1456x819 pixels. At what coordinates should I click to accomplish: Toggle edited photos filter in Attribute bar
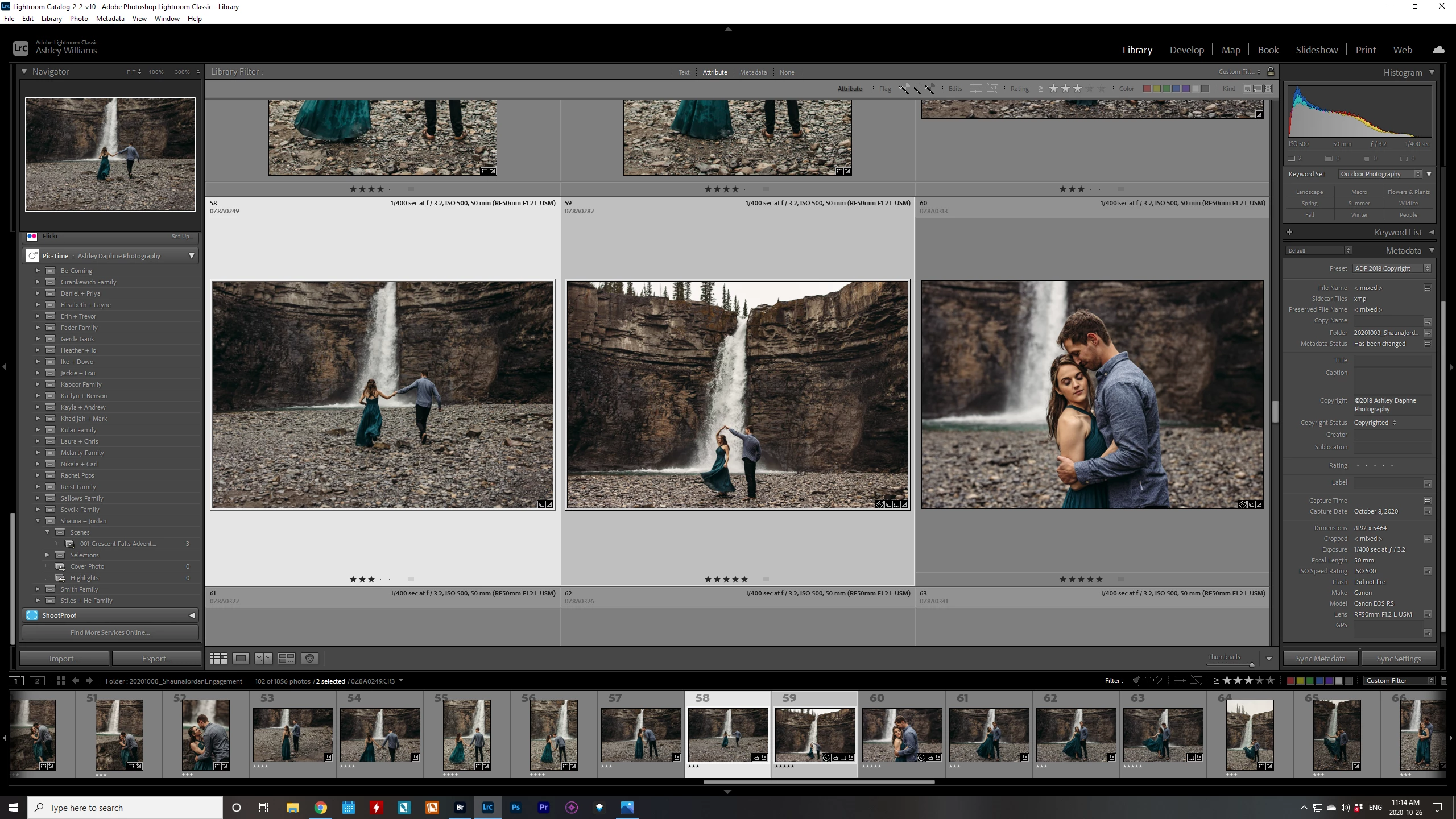(975, 88)
